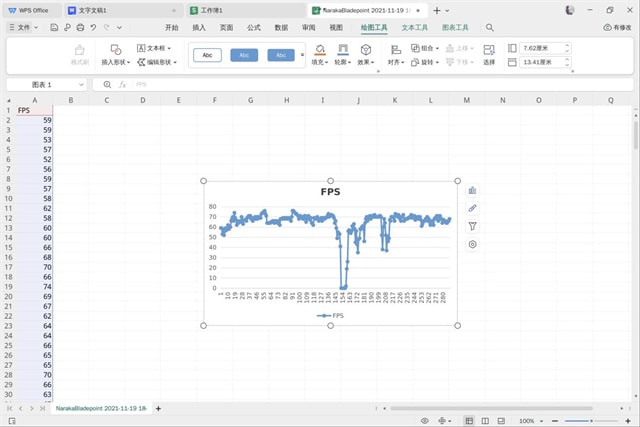Viewport: 640px width, 427px height.
Task: Click the 插入形状 insert shape icon
Action: [115, 49]
